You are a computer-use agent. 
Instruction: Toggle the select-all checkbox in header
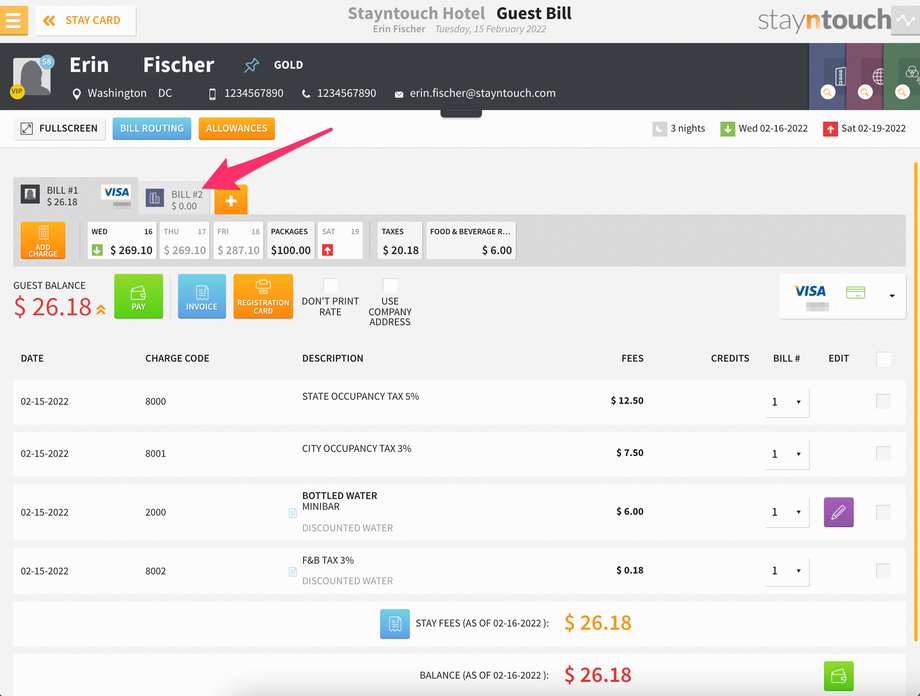(883, 359)
